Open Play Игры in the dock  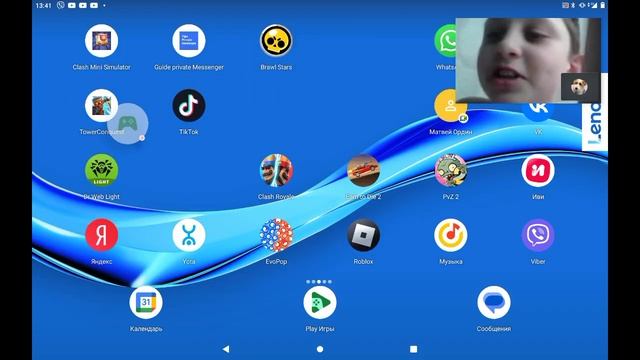[x=320, y=302]
